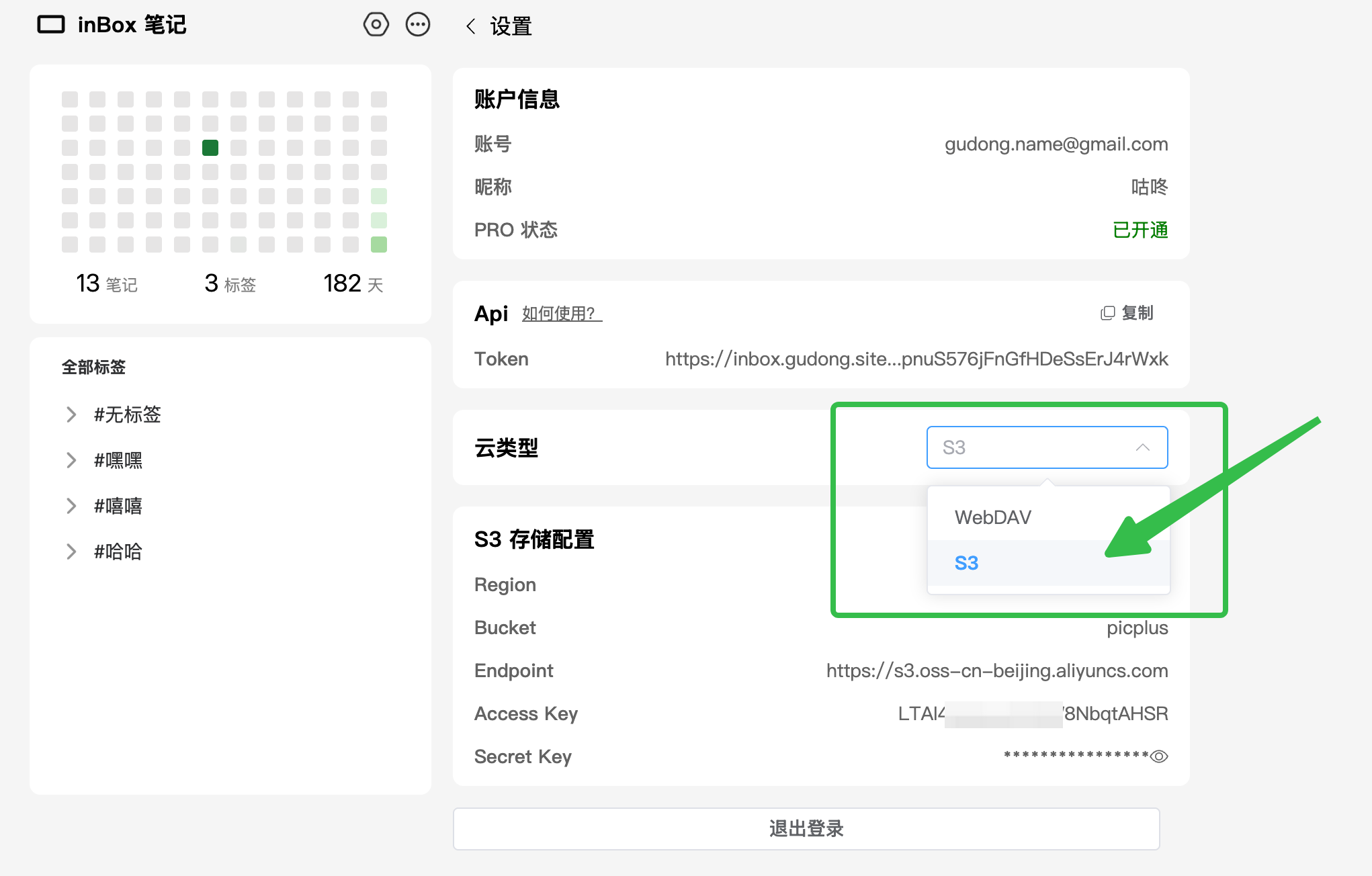Click the Endpoint aliyuncs URL value
1372x876 pixels.
[x=997, y=670]
